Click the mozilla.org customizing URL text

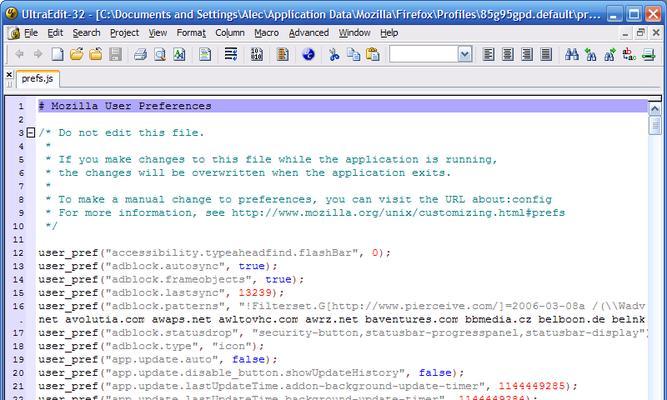tap(398, 212)
